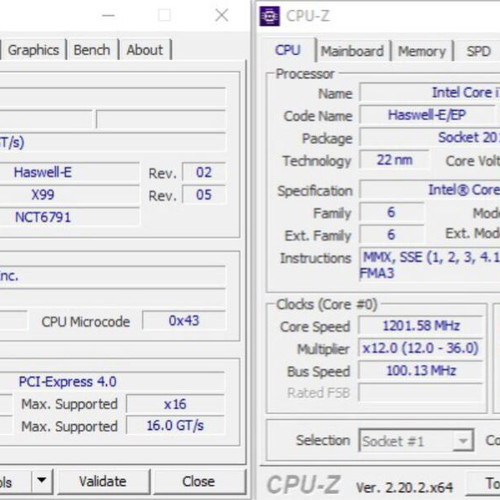Open the About tab

(145, 50)
